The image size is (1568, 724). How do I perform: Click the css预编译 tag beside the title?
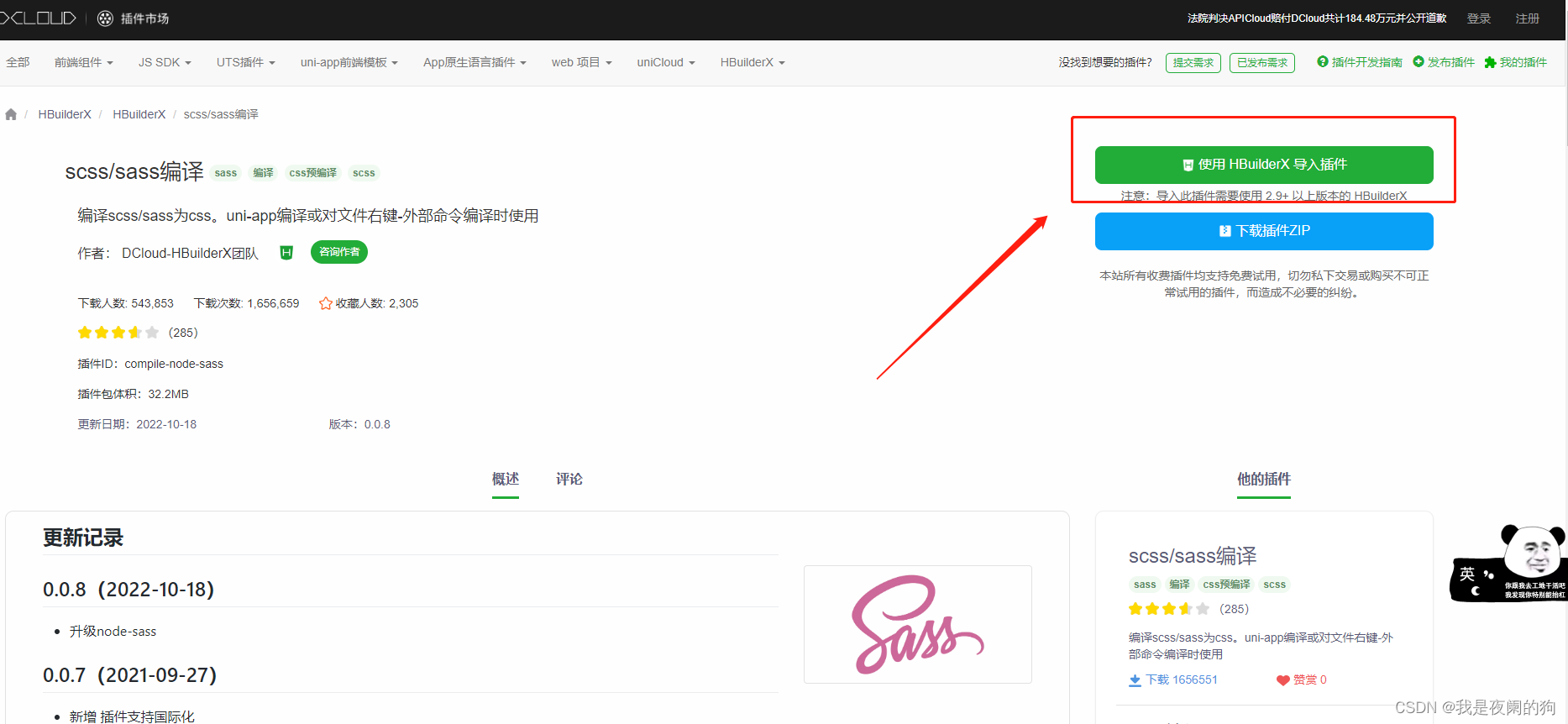(x=313, y=173)
